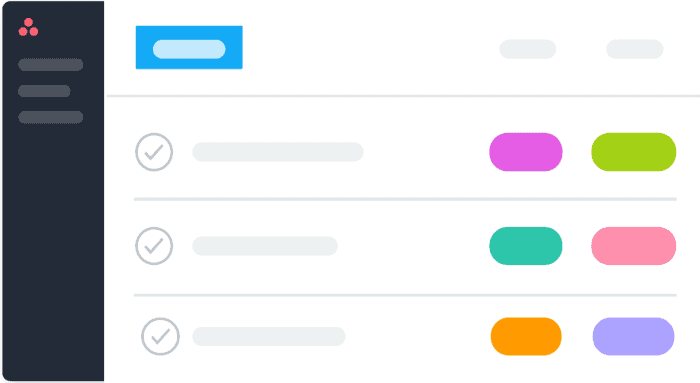
Task: Select the orange tag in third row
Action: pyautogui.click(x=526, y=336)
